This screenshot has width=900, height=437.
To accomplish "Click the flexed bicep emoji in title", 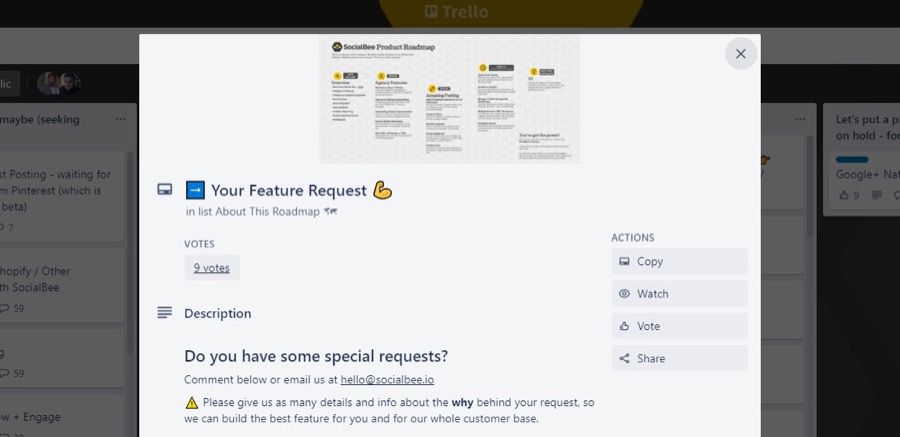I will point(382,190).
